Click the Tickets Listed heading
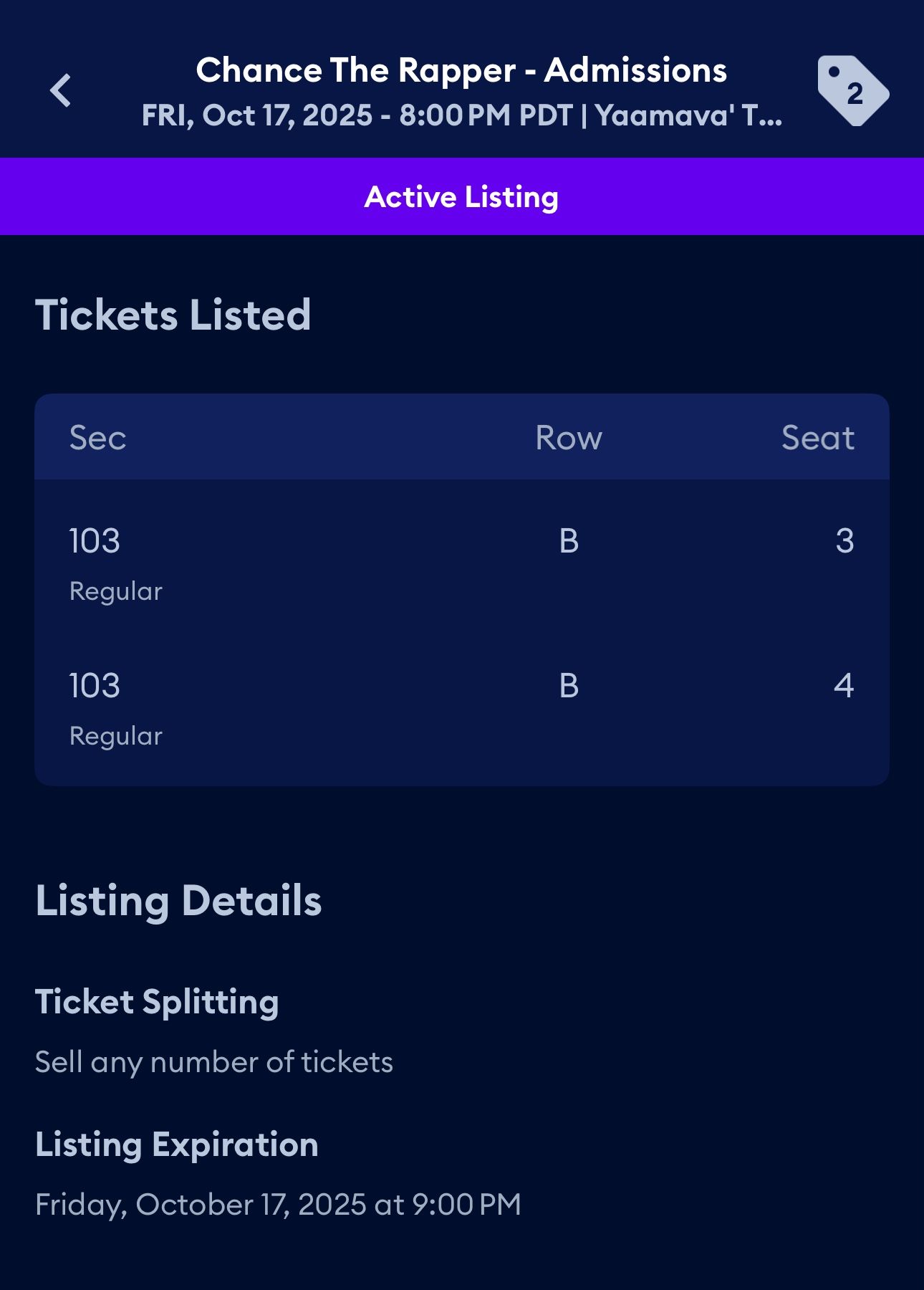Image resolution: width=924 pixels, height=1290 pixels. click(173, 315)
